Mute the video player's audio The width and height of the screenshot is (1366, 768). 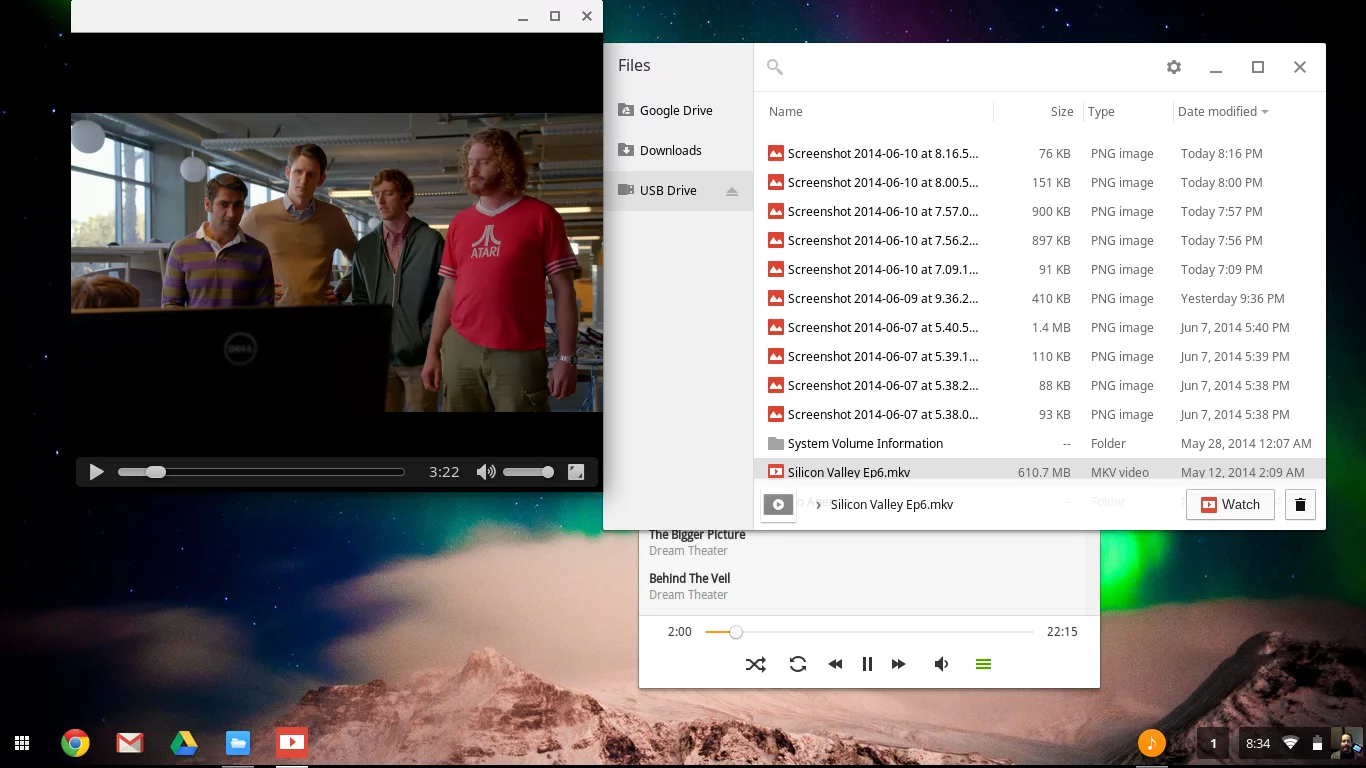point(486,471)
